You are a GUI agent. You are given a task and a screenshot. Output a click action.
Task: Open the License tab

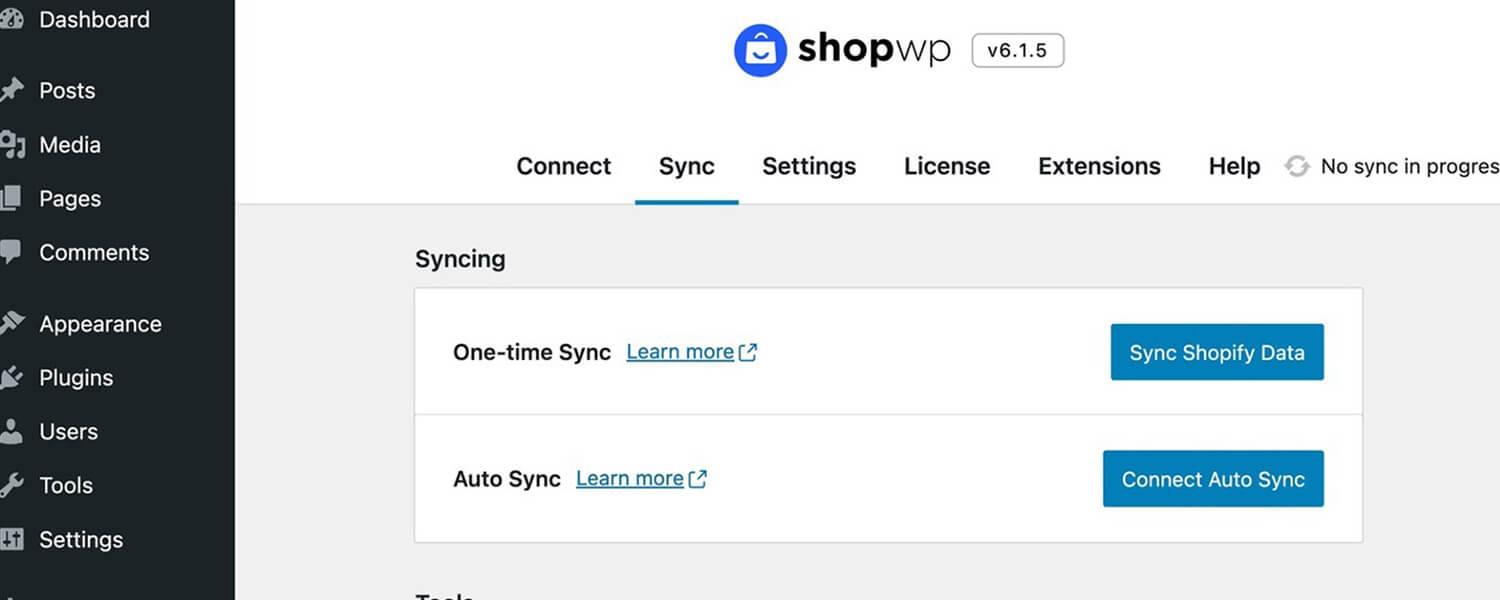(x=947, y=167)
